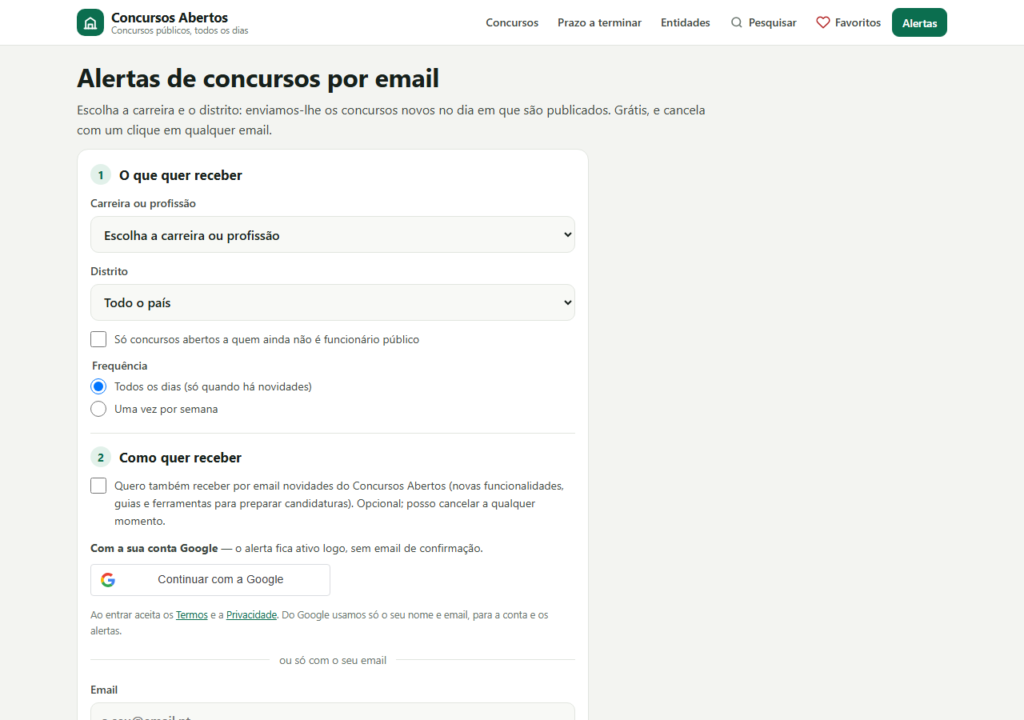Click Continuar com a Google button
The height and width of the screenshot is (720, 1024).
(x=210, y=580)
